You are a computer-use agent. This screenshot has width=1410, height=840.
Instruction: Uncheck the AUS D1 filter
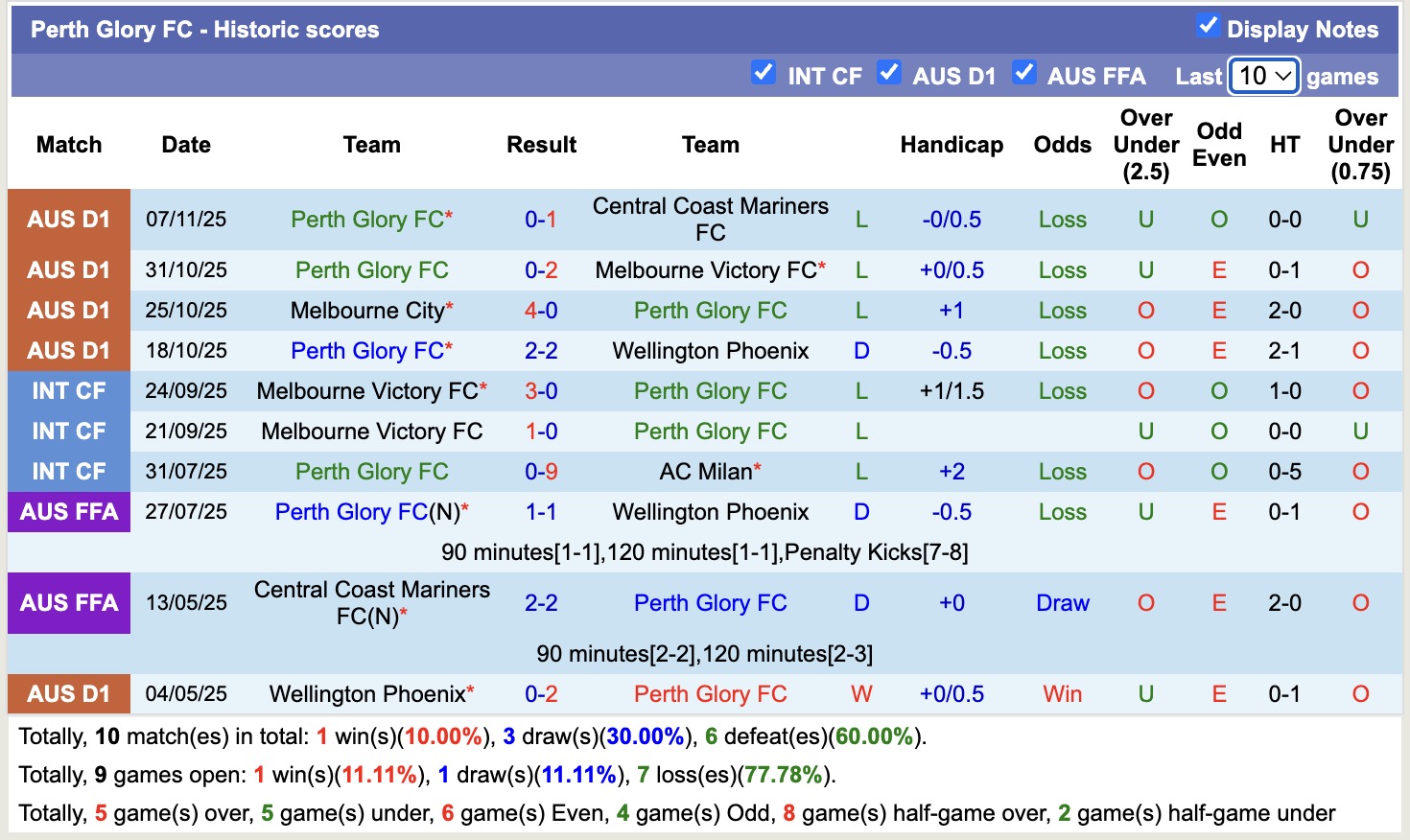(889, 71)
